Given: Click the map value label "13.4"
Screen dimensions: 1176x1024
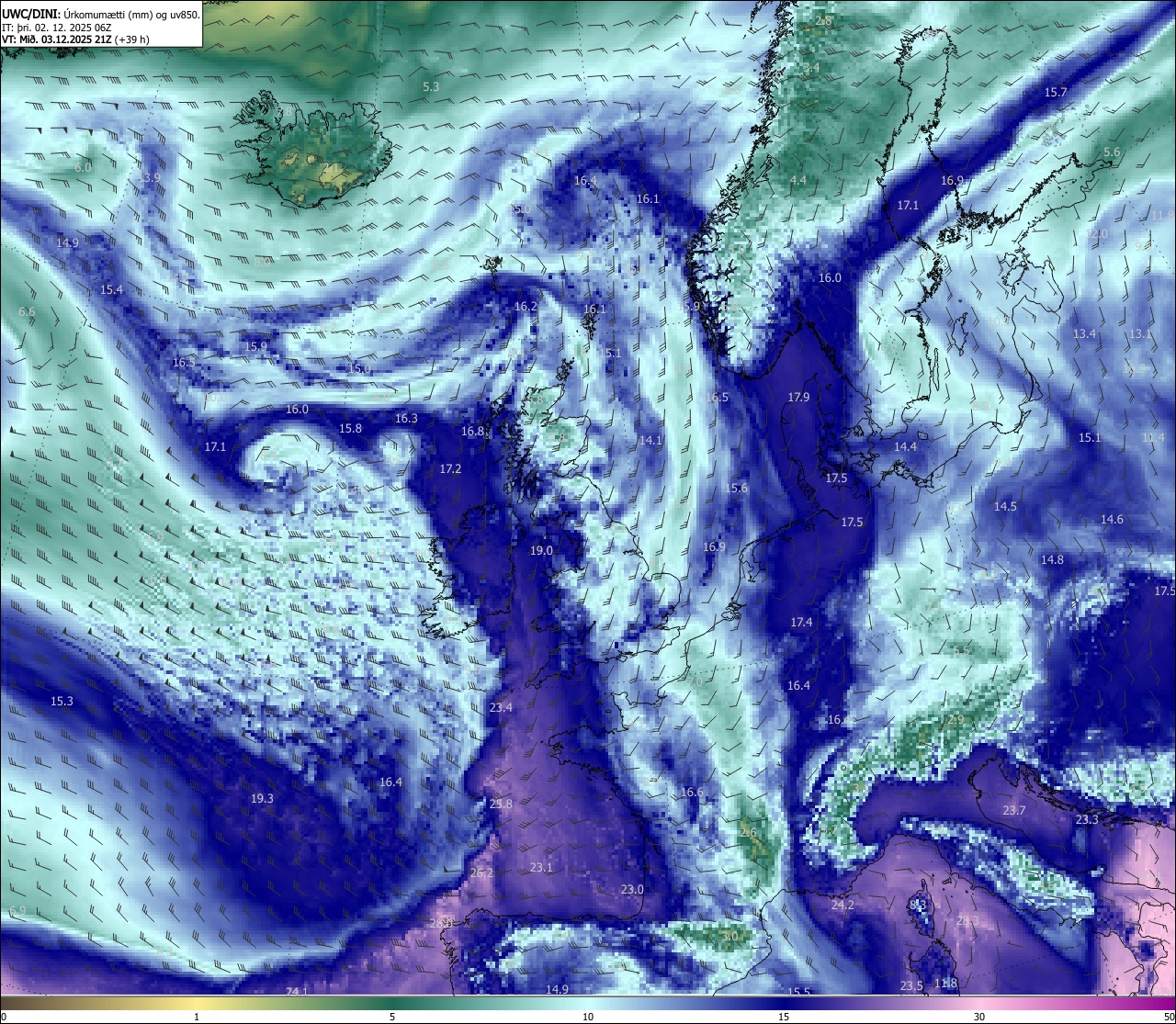Looking at the screenshot, I should 1084,334.
